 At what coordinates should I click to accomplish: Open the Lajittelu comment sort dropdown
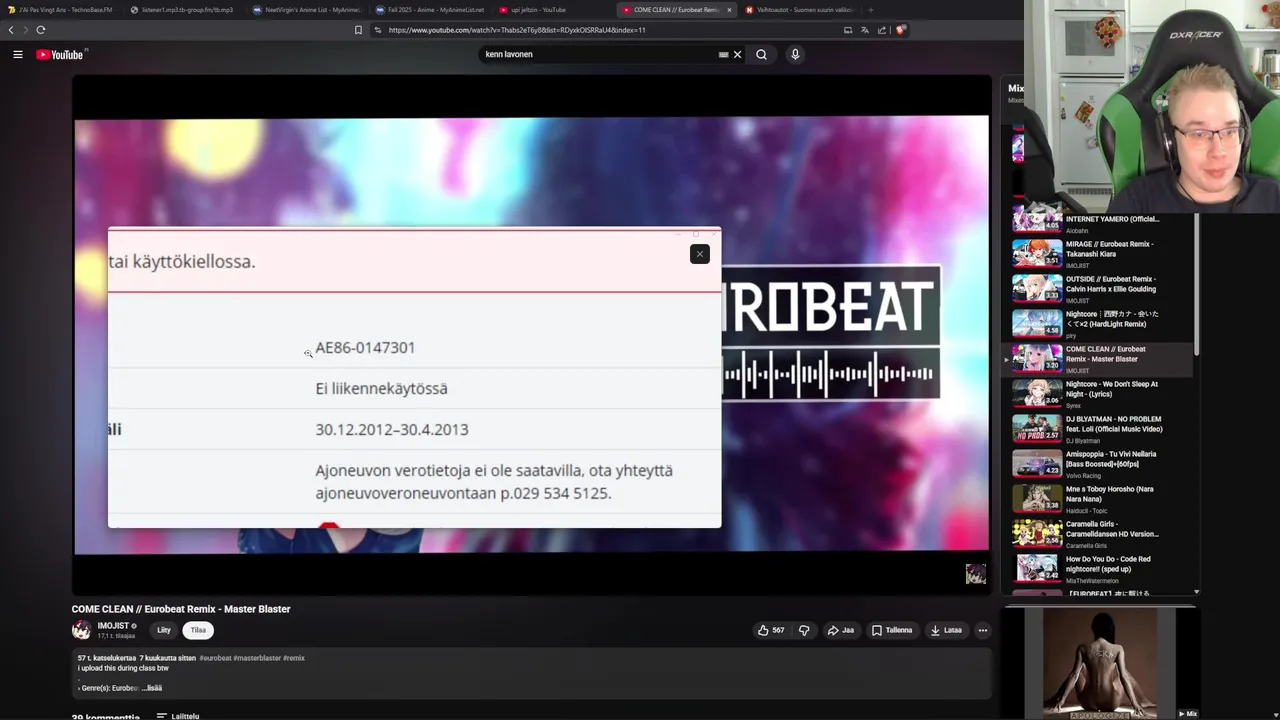178,716
